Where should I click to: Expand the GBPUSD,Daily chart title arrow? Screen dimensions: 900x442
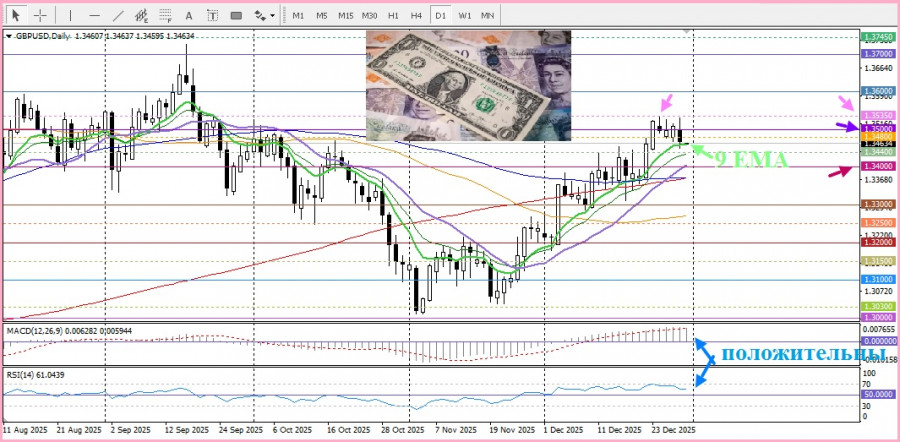[x=9, y=35]
